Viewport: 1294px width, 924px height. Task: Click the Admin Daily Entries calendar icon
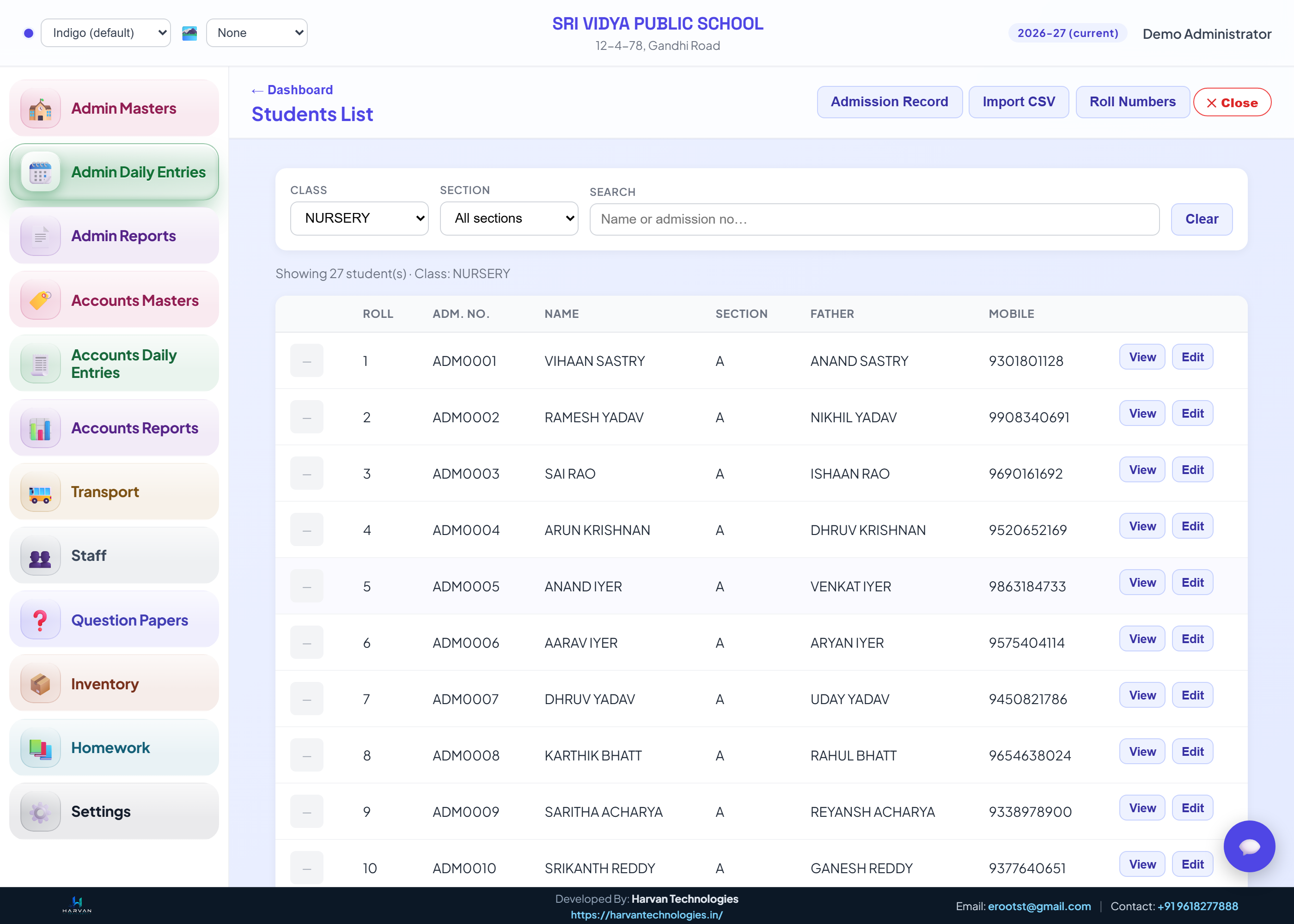(40, 172)
